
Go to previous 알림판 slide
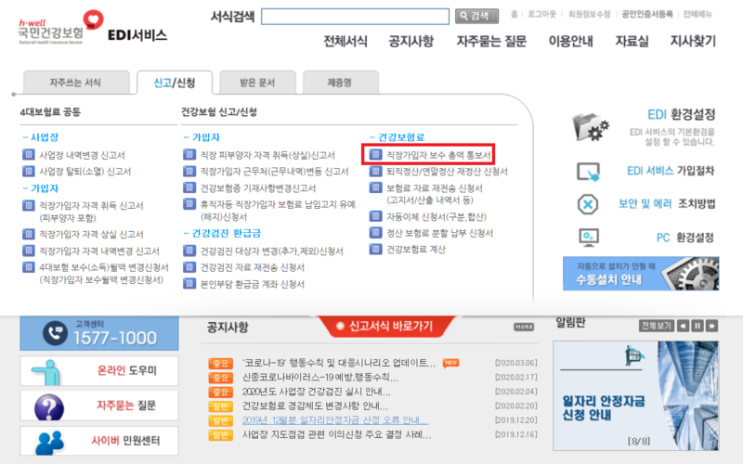(683, 326)
